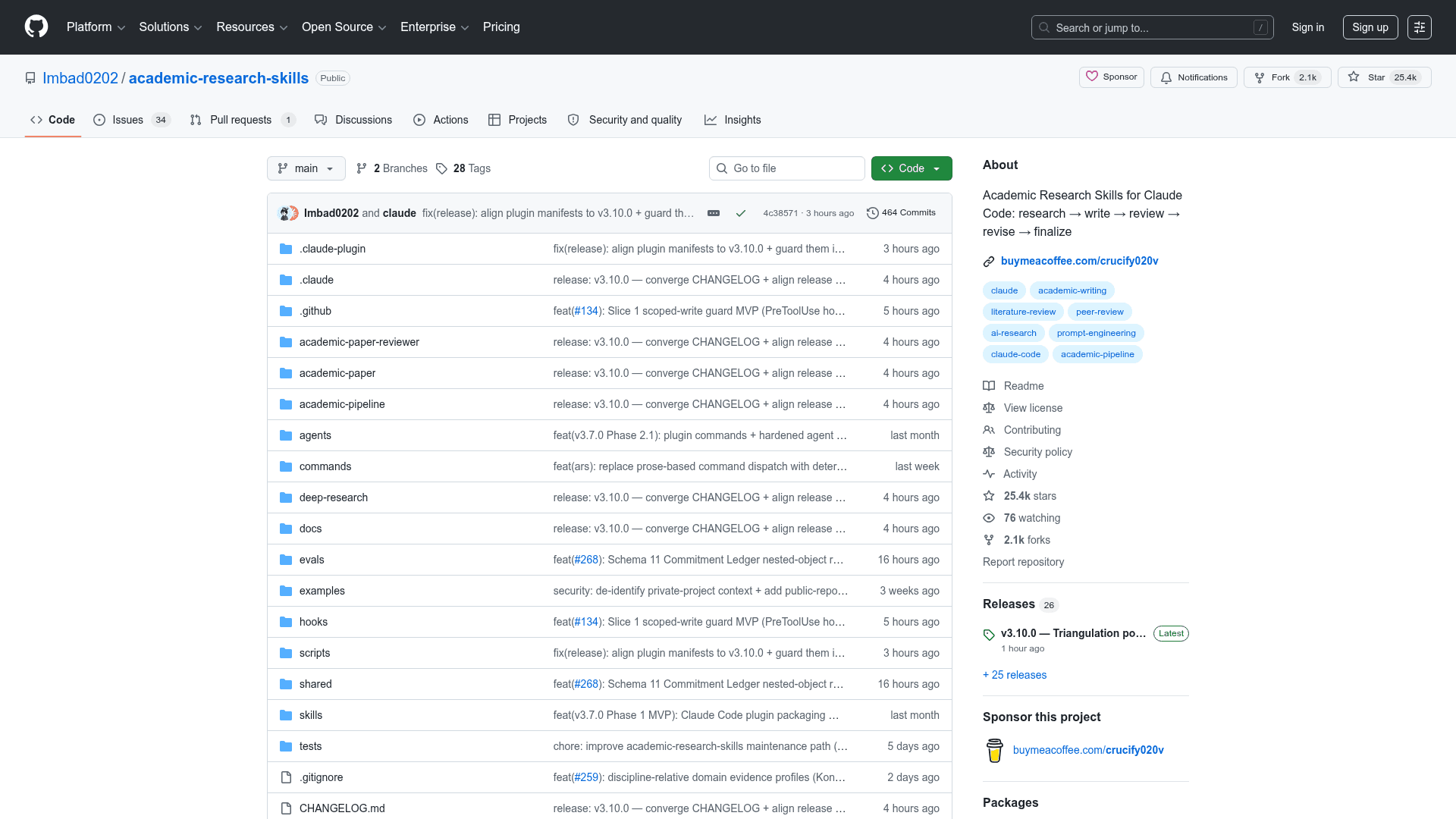
Task: Switch to the Discussions tab
Action: pyautogui.click(x=353, y=120)
